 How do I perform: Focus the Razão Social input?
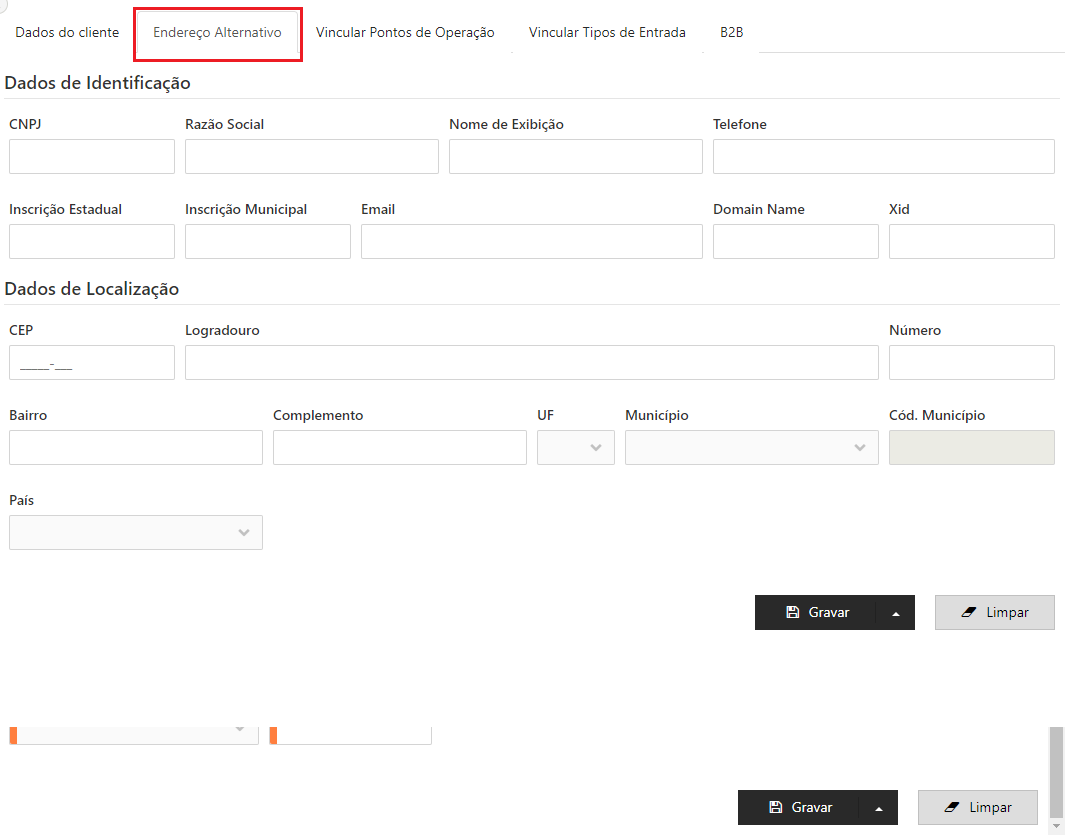311,157
